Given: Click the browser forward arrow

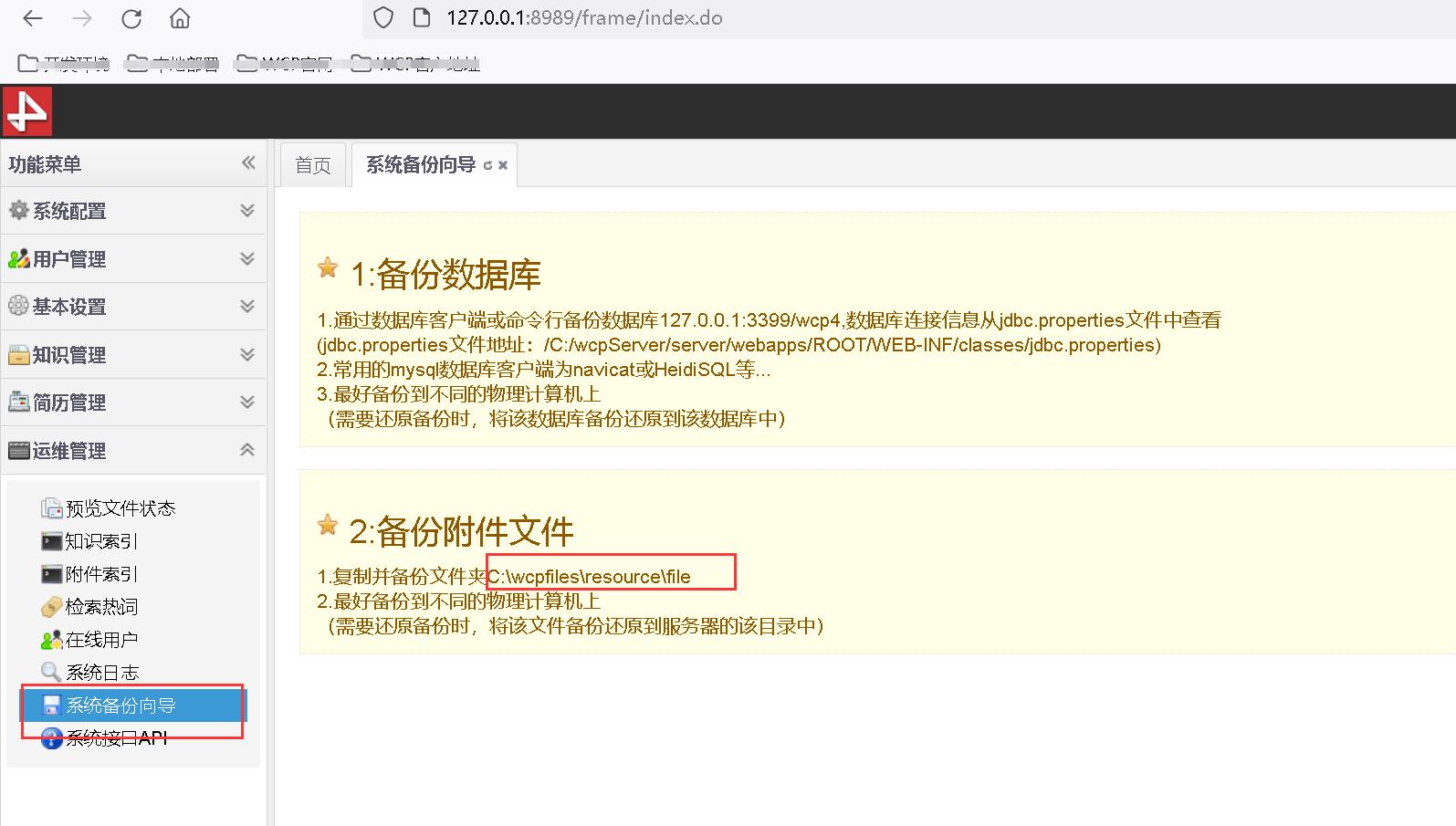Looking at the screenshot, I should tap(82, 18).
